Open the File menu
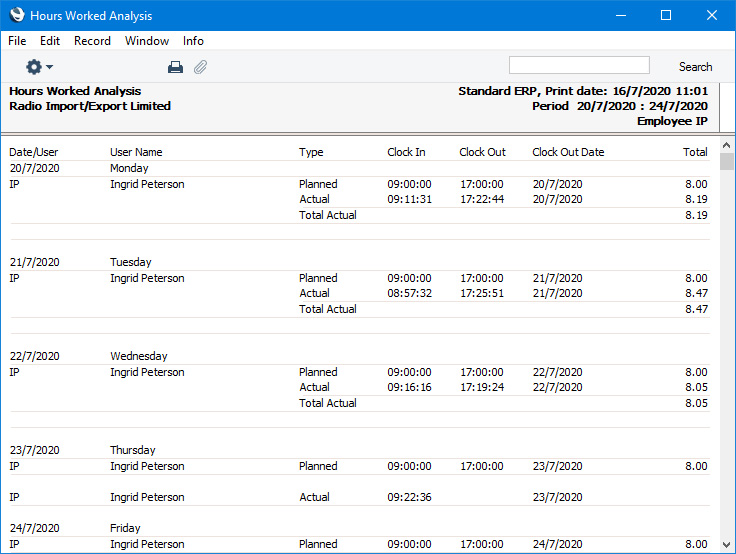This screenshot has height=554, width=736. coord(17,41)
